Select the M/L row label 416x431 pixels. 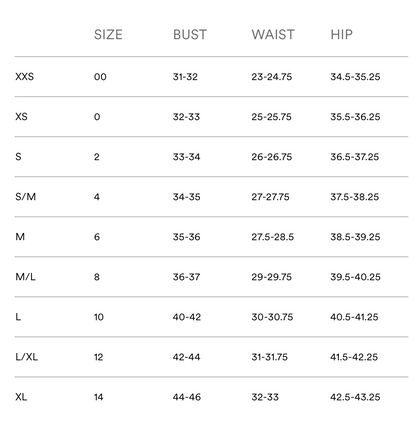(x=25, y=277)
